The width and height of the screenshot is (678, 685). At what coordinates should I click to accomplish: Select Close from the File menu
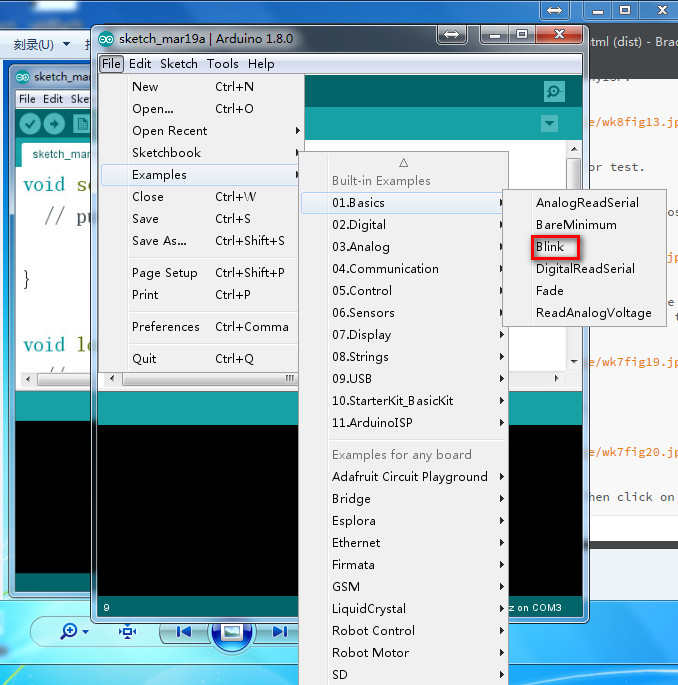coord(202,197)
